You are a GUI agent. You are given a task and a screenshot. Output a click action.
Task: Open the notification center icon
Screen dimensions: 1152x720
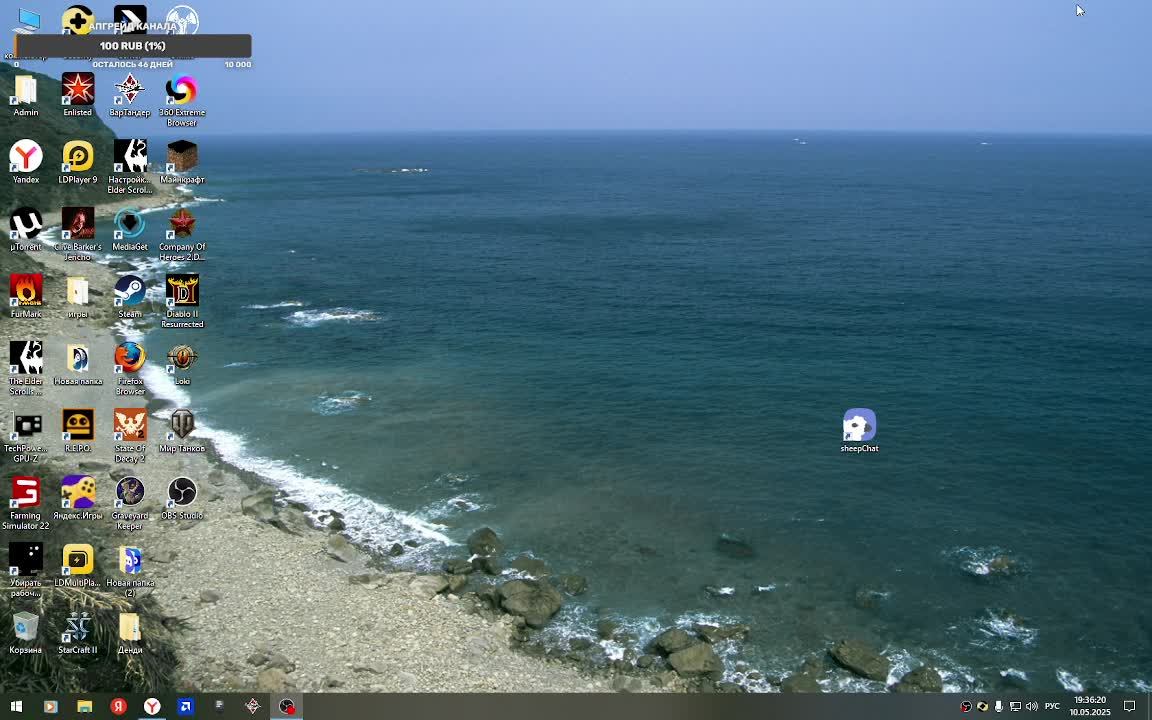pyautogui.click(x=1129, y=706)
